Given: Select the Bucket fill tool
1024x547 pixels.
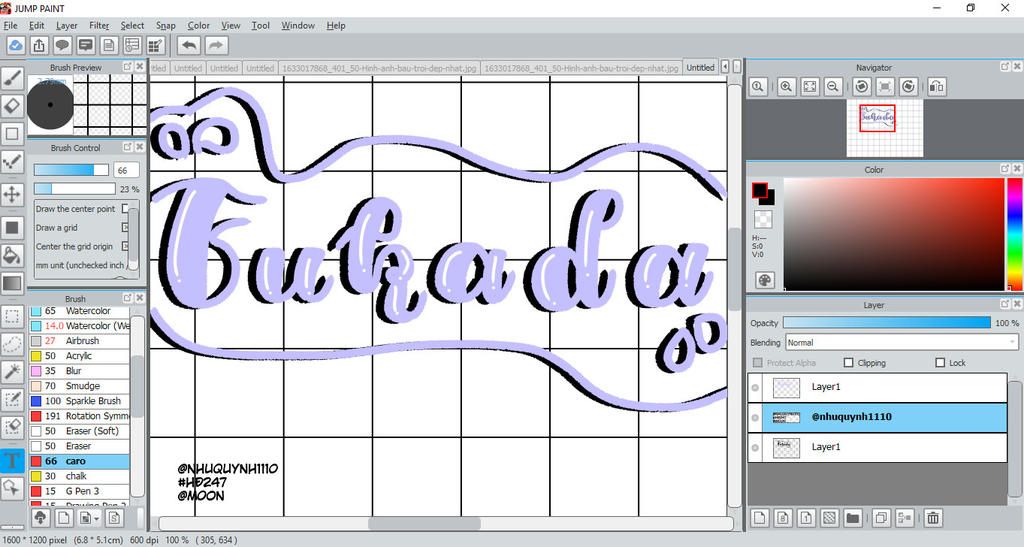Looking at the screenshot, I should tap(12, 255).
